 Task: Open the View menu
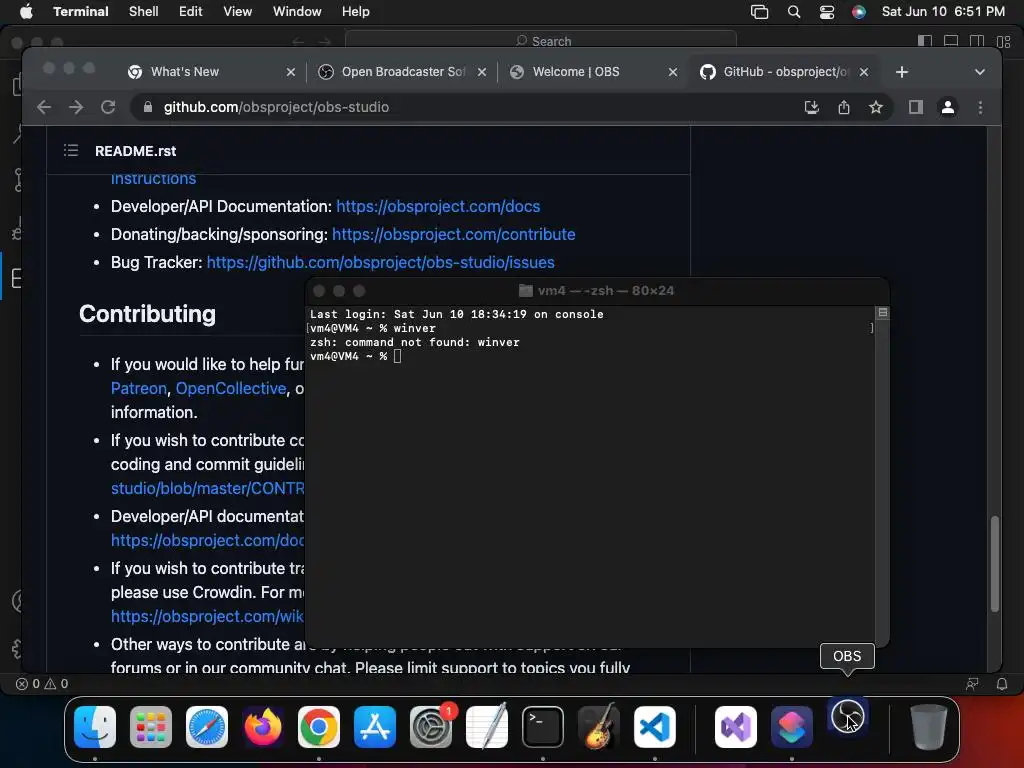tap(237, 12)
